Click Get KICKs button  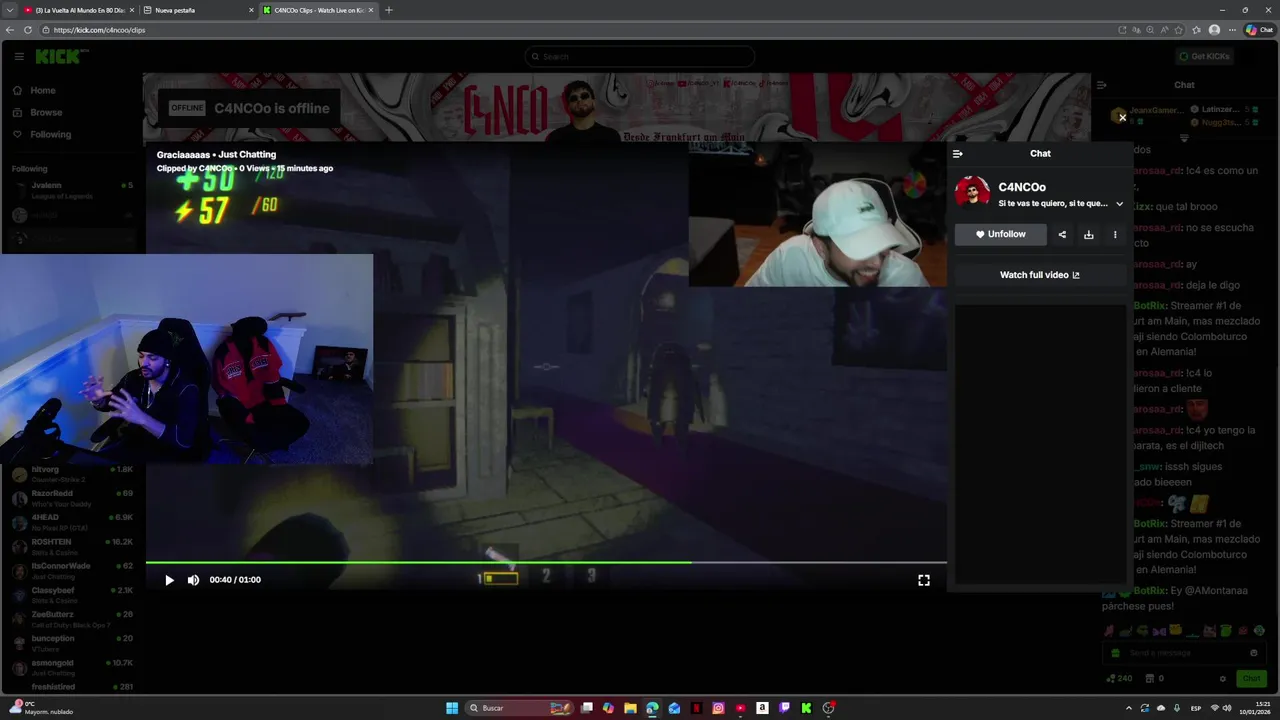[1204, 57]
